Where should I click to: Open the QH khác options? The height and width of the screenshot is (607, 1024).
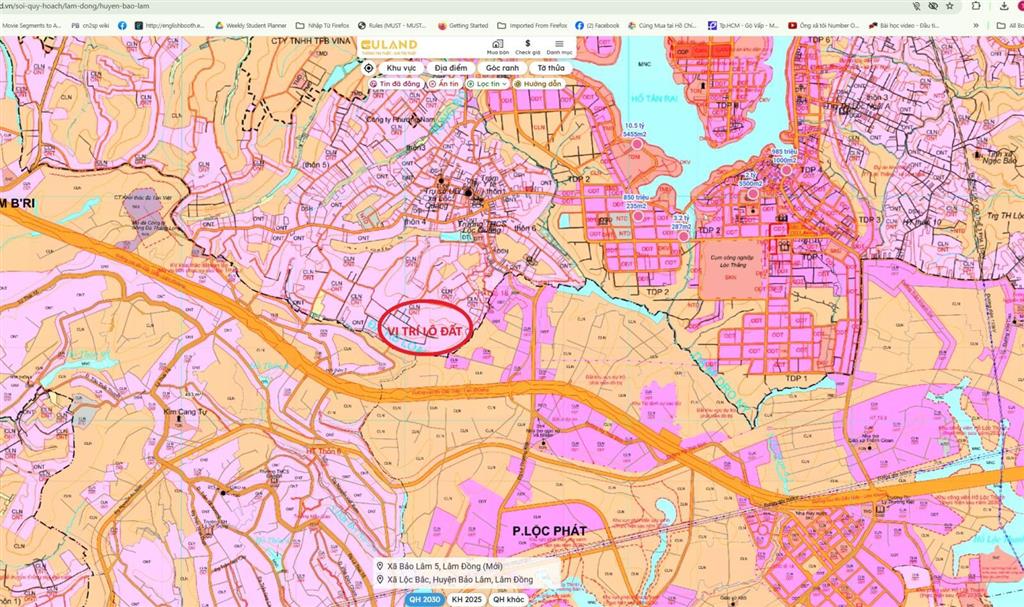tap(508, 598)
